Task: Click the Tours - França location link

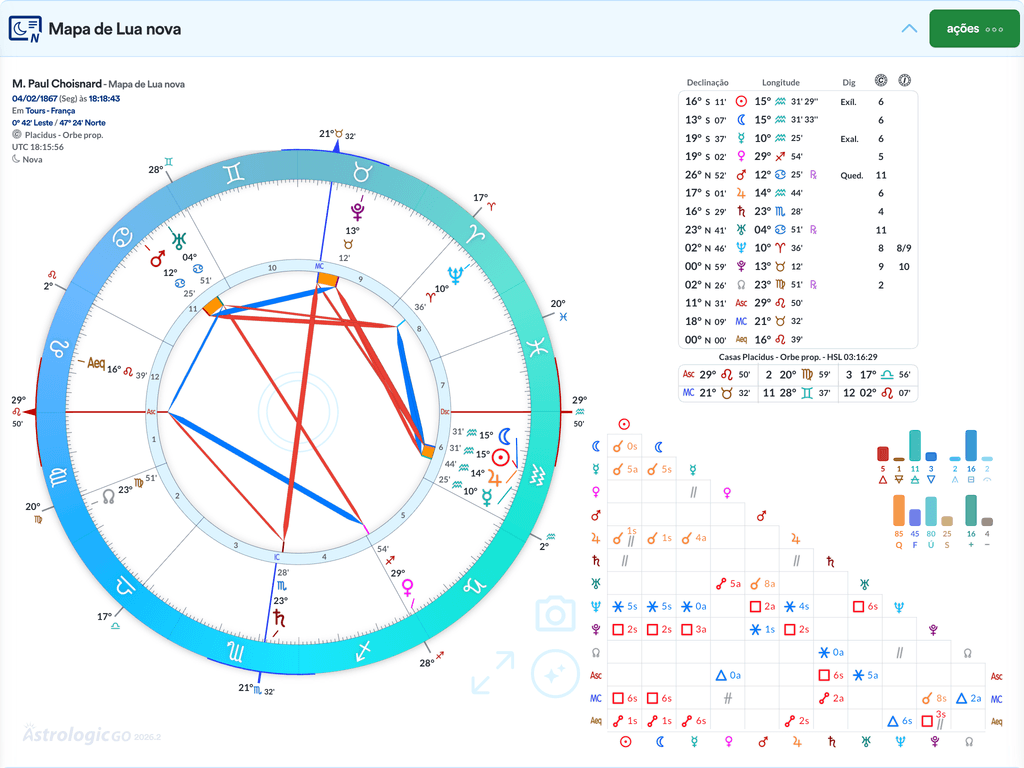Action: coord(50,110)
